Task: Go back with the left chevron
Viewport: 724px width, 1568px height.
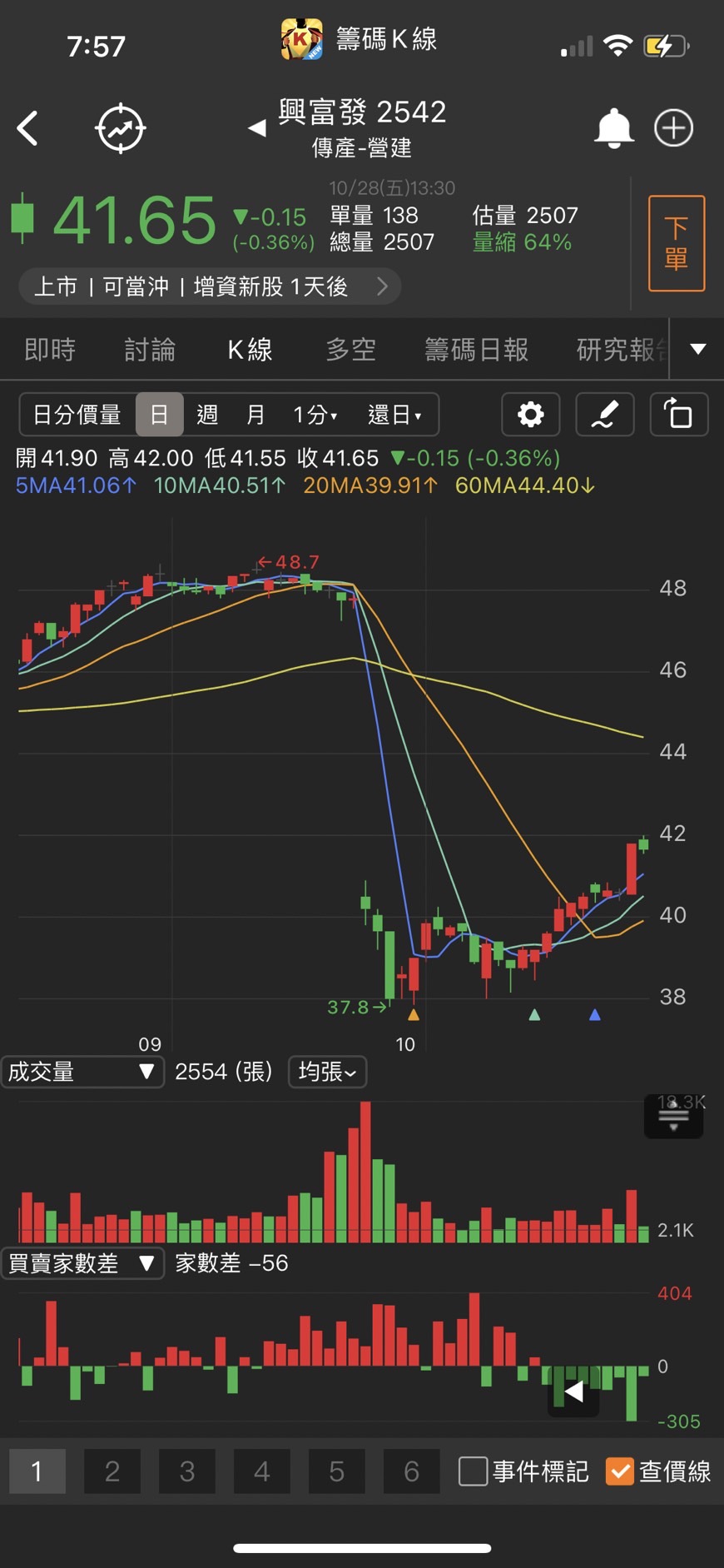Action: (x=27, y=128)
